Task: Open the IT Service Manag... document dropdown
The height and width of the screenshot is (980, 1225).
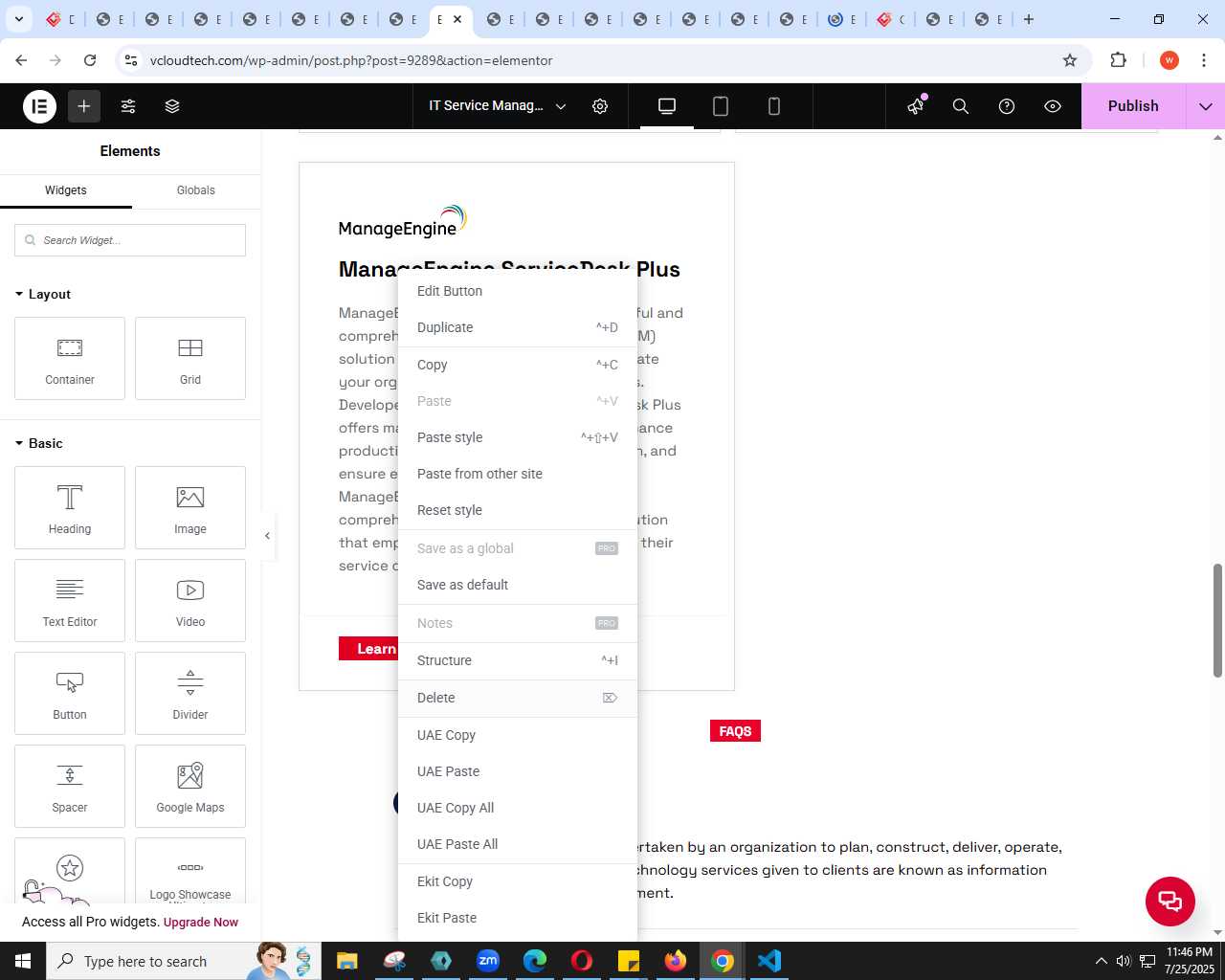Action: (x=498, y=106)
